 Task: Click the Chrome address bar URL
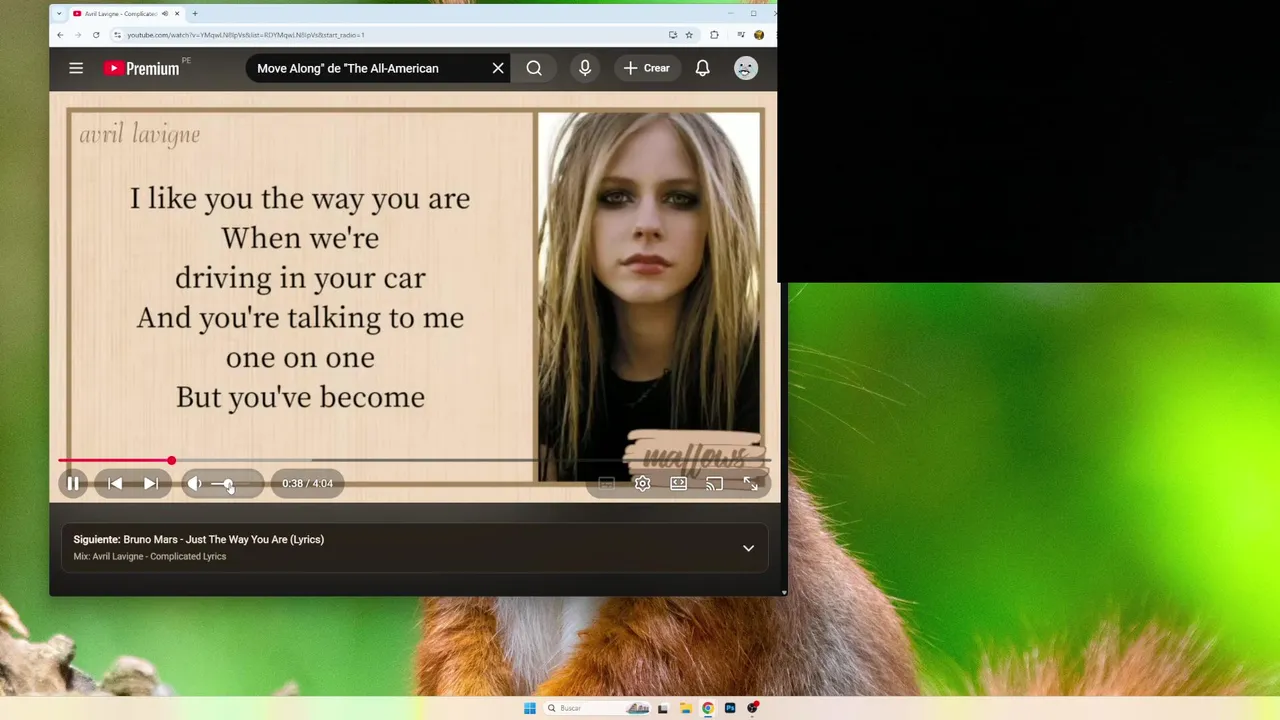click(x=246, y=35)
